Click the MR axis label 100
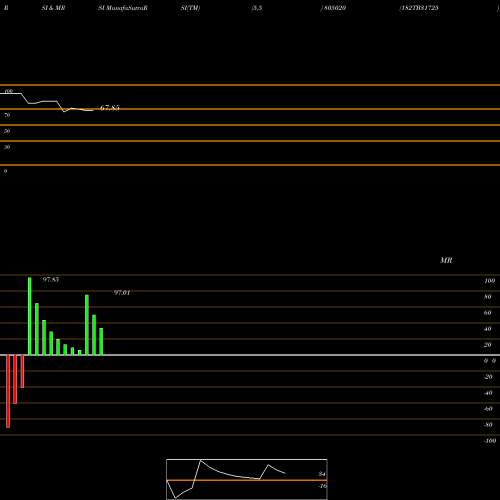 [489, 281]
